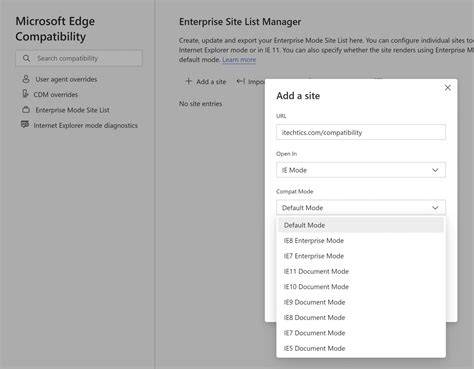Click the Compat Mode chevron arrow

point(435,208)
